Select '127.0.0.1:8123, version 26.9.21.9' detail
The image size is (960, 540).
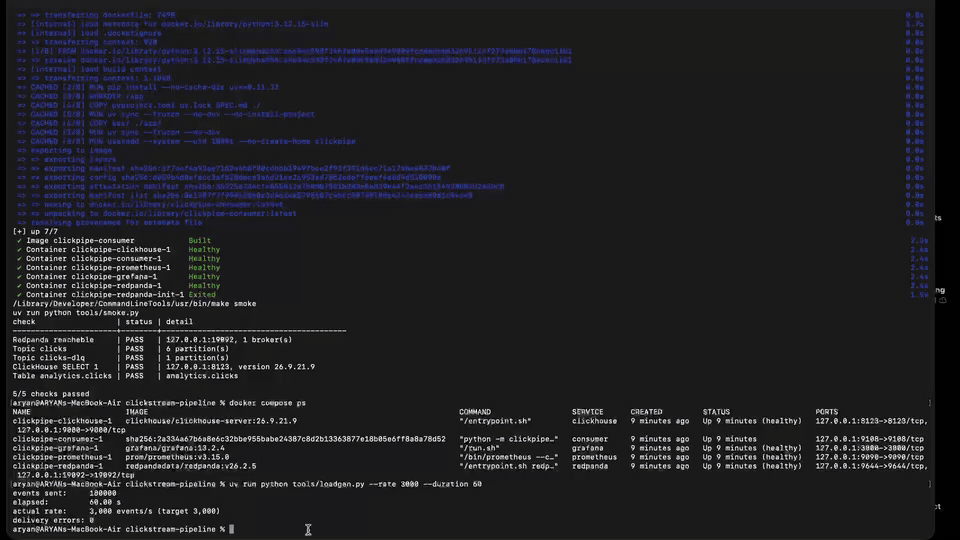click(240, 367)
